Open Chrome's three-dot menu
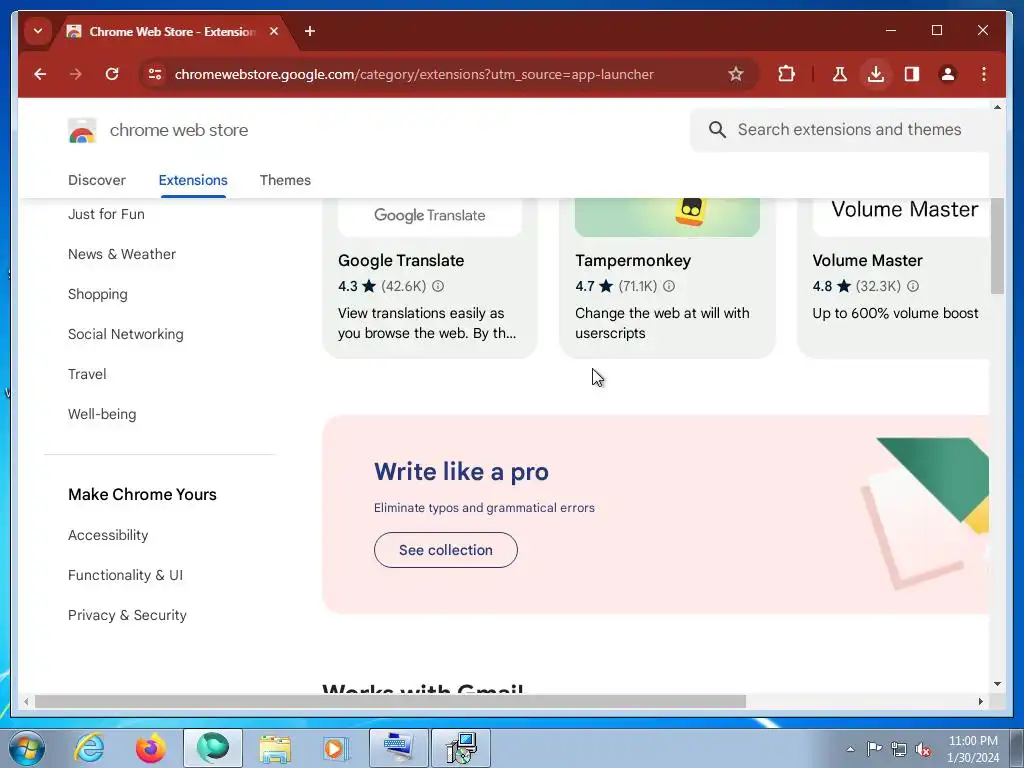1024x768 pixels. point(984,74)
